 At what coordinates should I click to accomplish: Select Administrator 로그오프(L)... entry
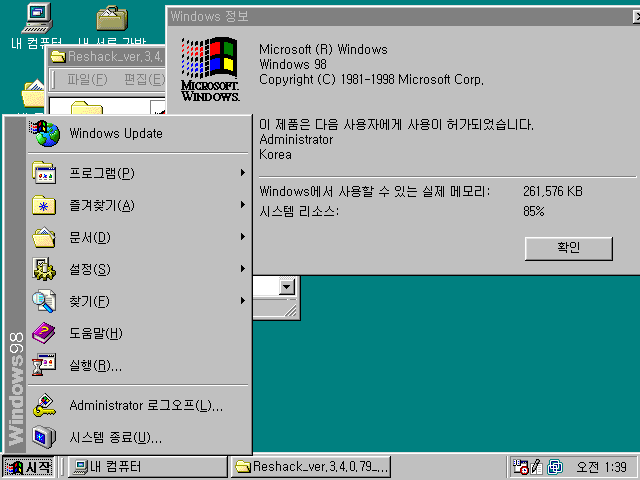point(139,405)
